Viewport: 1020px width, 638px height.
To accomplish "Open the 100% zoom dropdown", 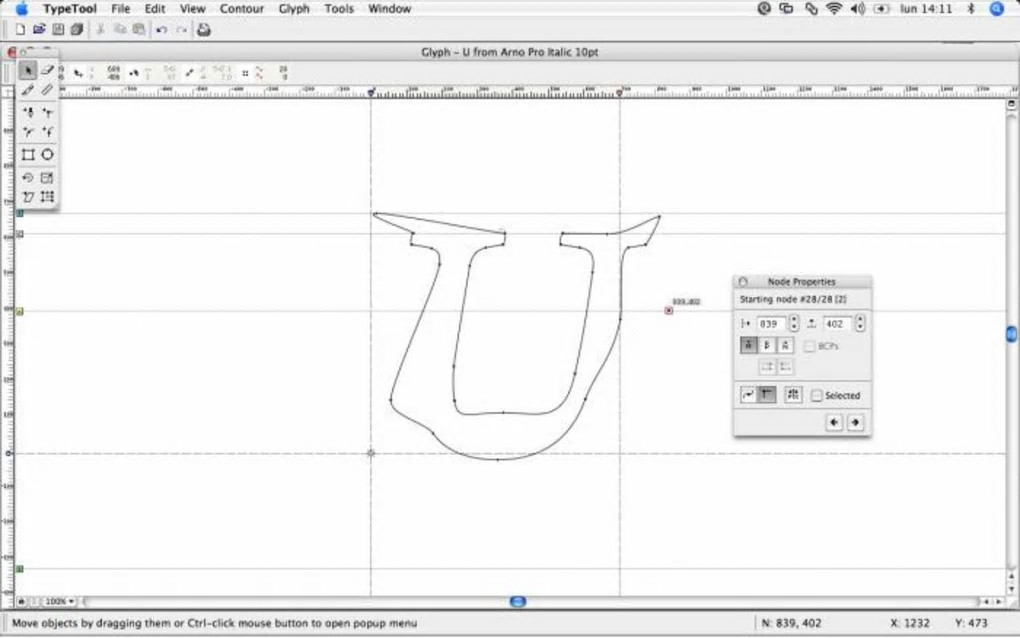I will tap(58, 602).
